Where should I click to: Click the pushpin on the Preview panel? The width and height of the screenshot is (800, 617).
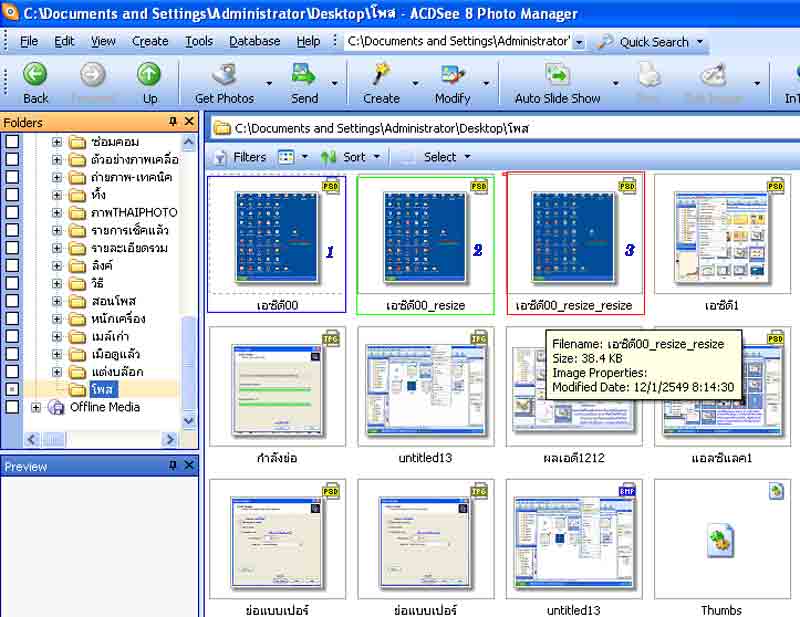(x=173, y=465)
